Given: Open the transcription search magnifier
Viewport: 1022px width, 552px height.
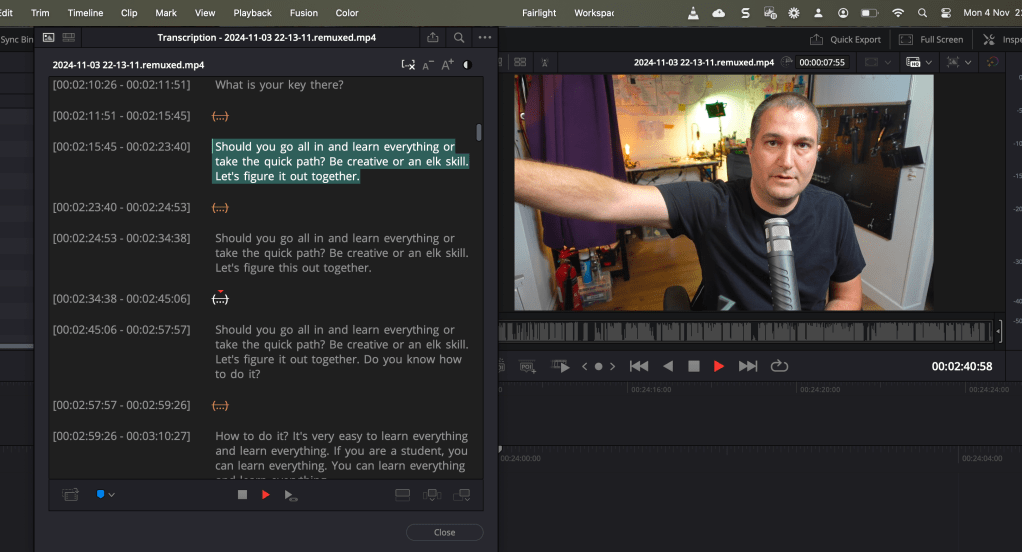Looking at the screenshot, I should click(x=459, y=37).
